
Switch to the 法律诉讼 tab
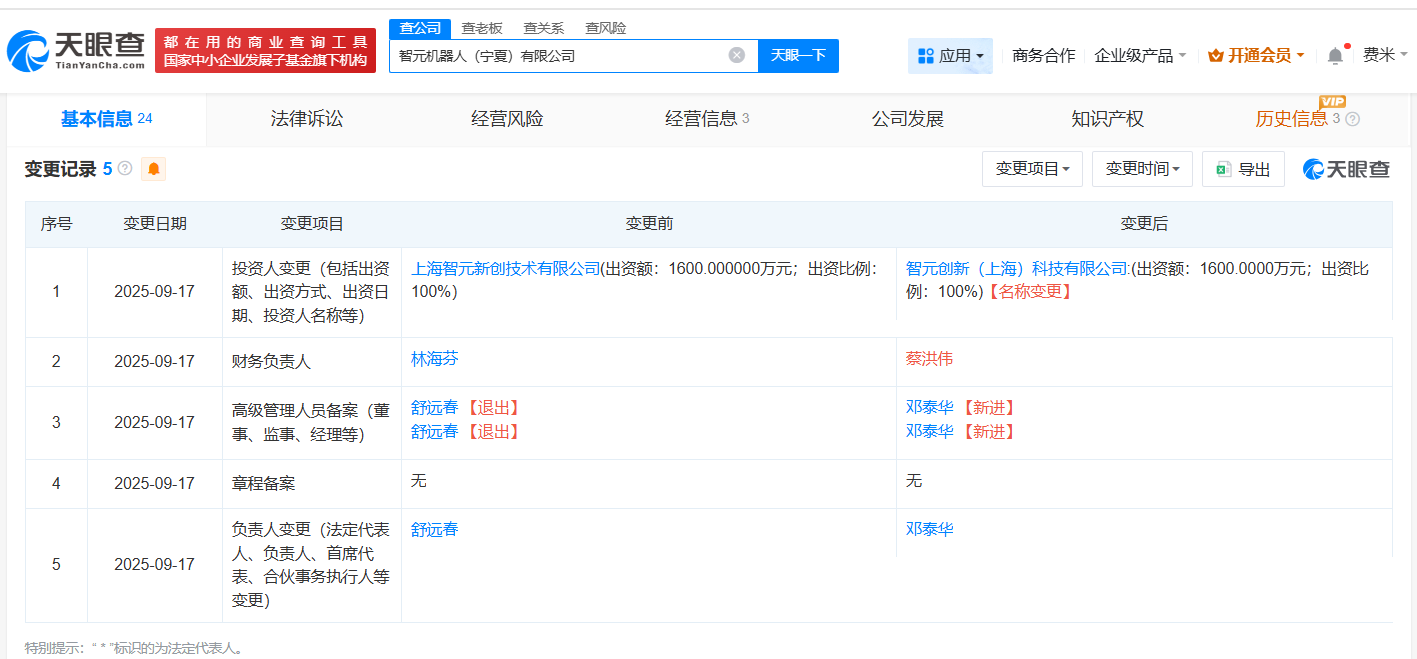305,118
